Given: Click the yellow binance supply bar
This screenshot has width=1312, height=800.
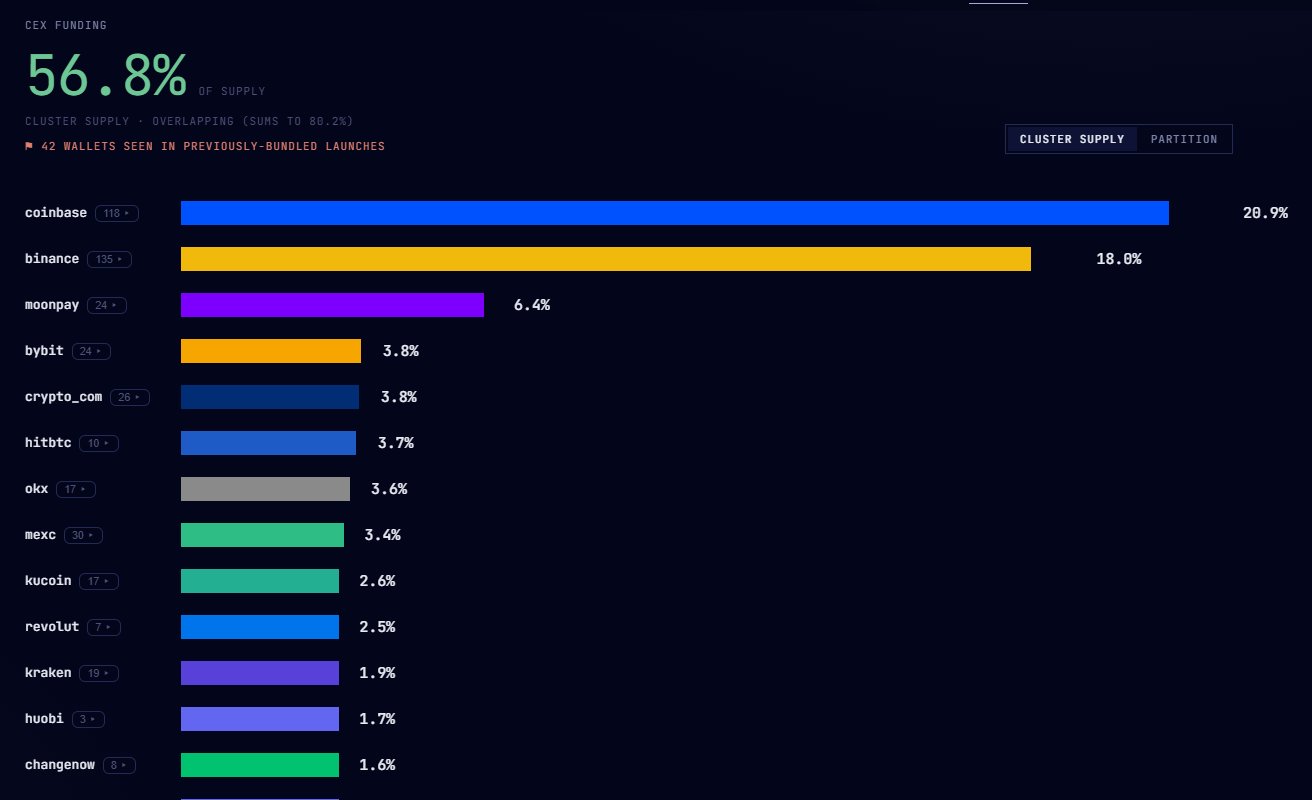Looking at the screenshot, I should [x=606, y=259].
